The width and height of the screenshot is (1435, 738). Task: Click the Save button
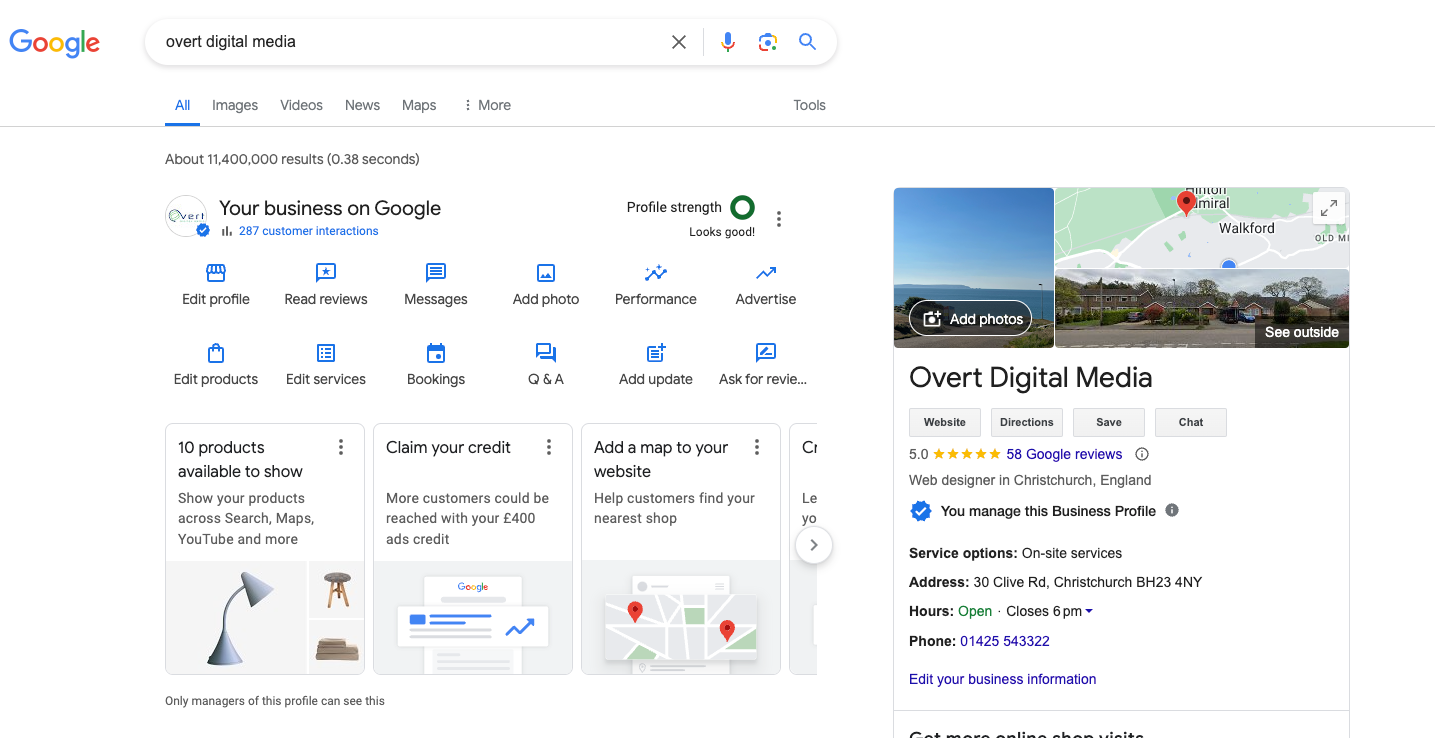pyautogui.click(x=1109, y=422)
